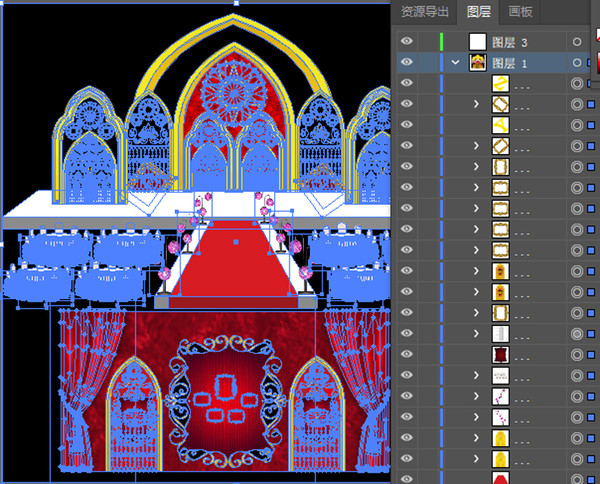The image size is (600, 484).
Task: Hide the red carpet sublayer at panel bottom
Action: click(407, 479)
